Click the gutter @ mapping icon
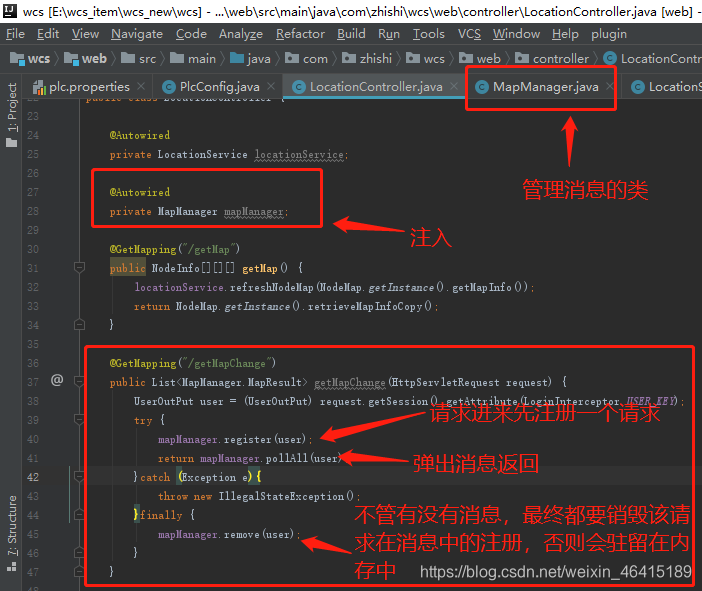702x591 pixels. 57,380
